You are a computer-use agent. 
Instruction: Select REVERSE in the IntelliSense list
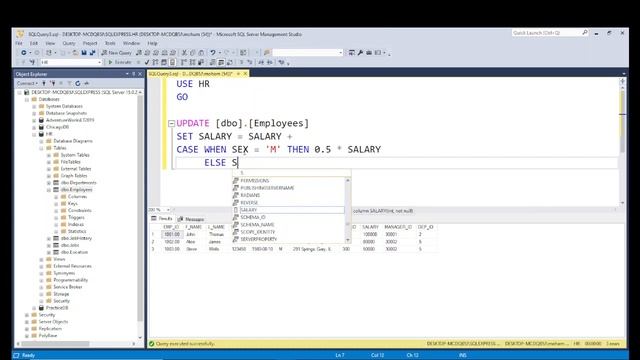point(289,202)
